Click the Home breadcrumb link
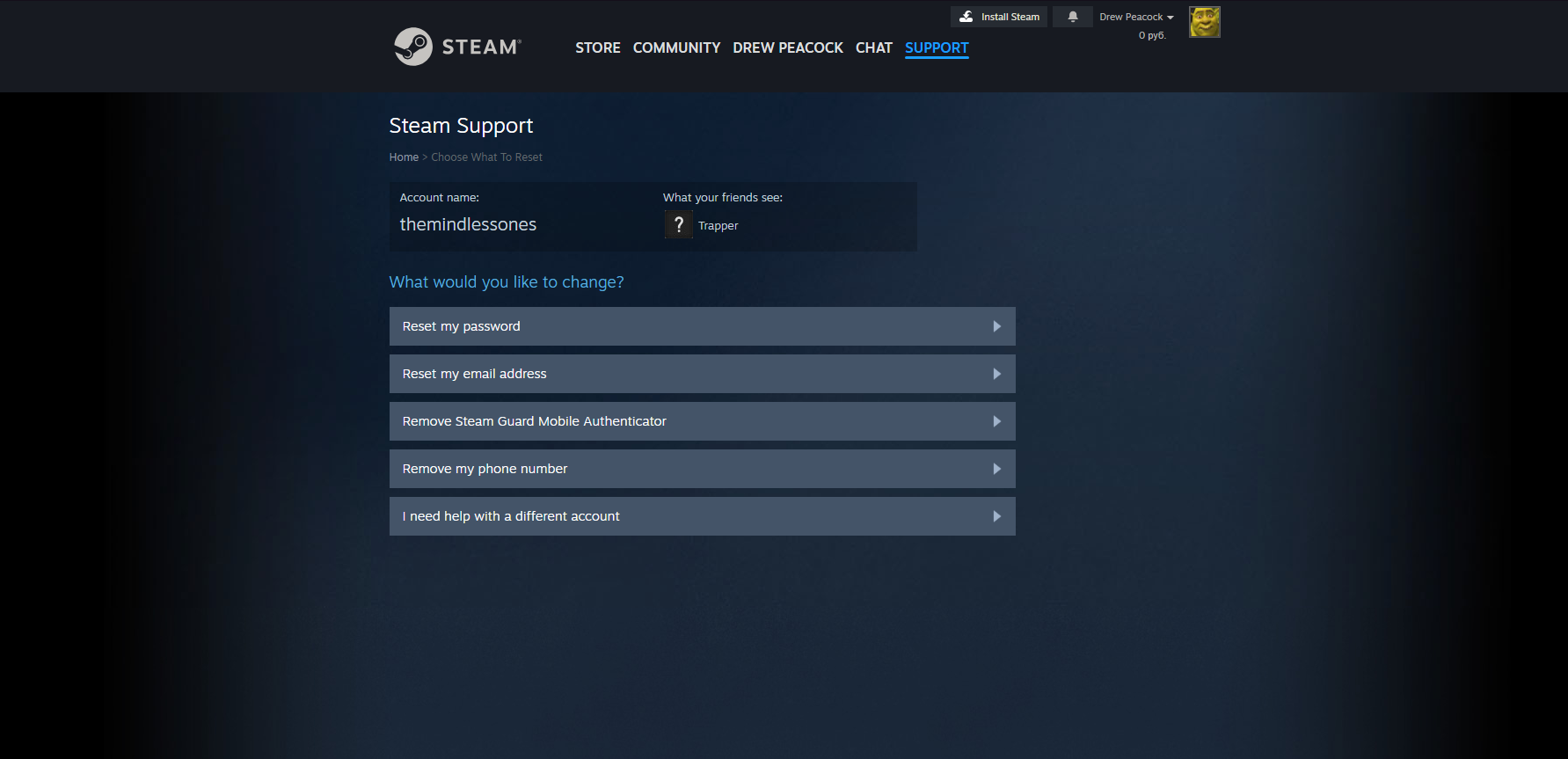Screen dimensions: 1568x759 click(404, 157)
